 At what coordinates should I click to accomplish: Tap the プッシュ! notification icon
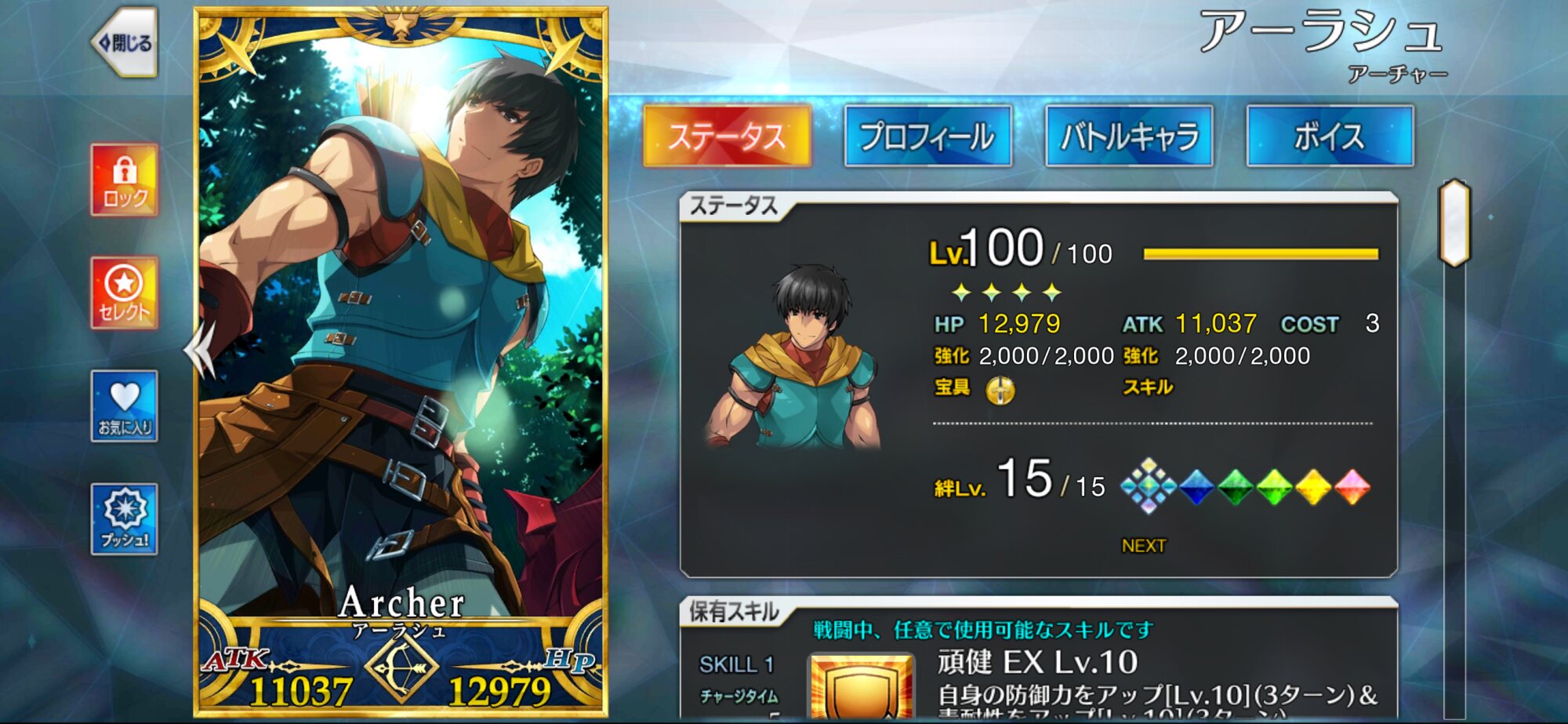pos(124,518)
